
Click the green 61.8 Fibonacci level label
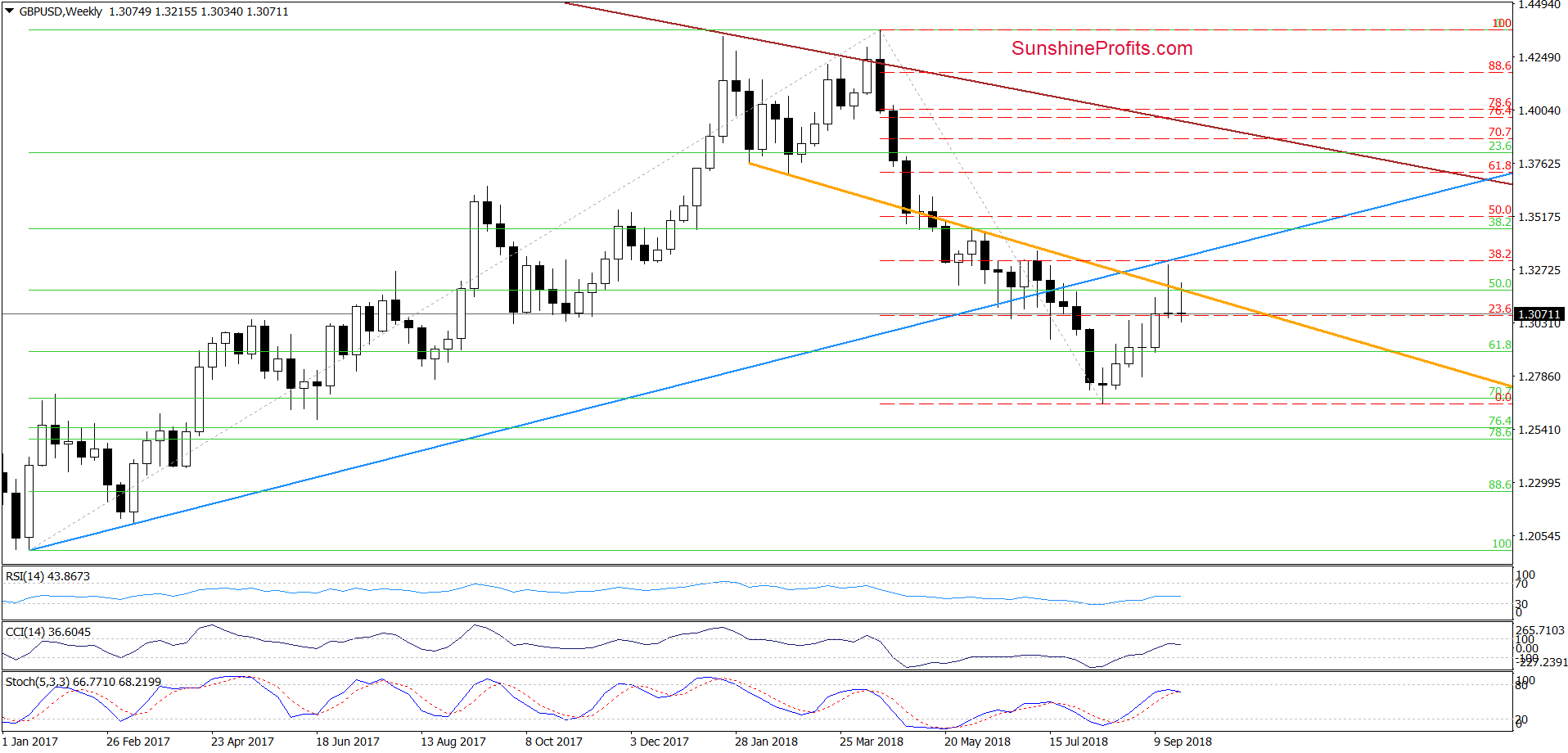pos(1500,345)
